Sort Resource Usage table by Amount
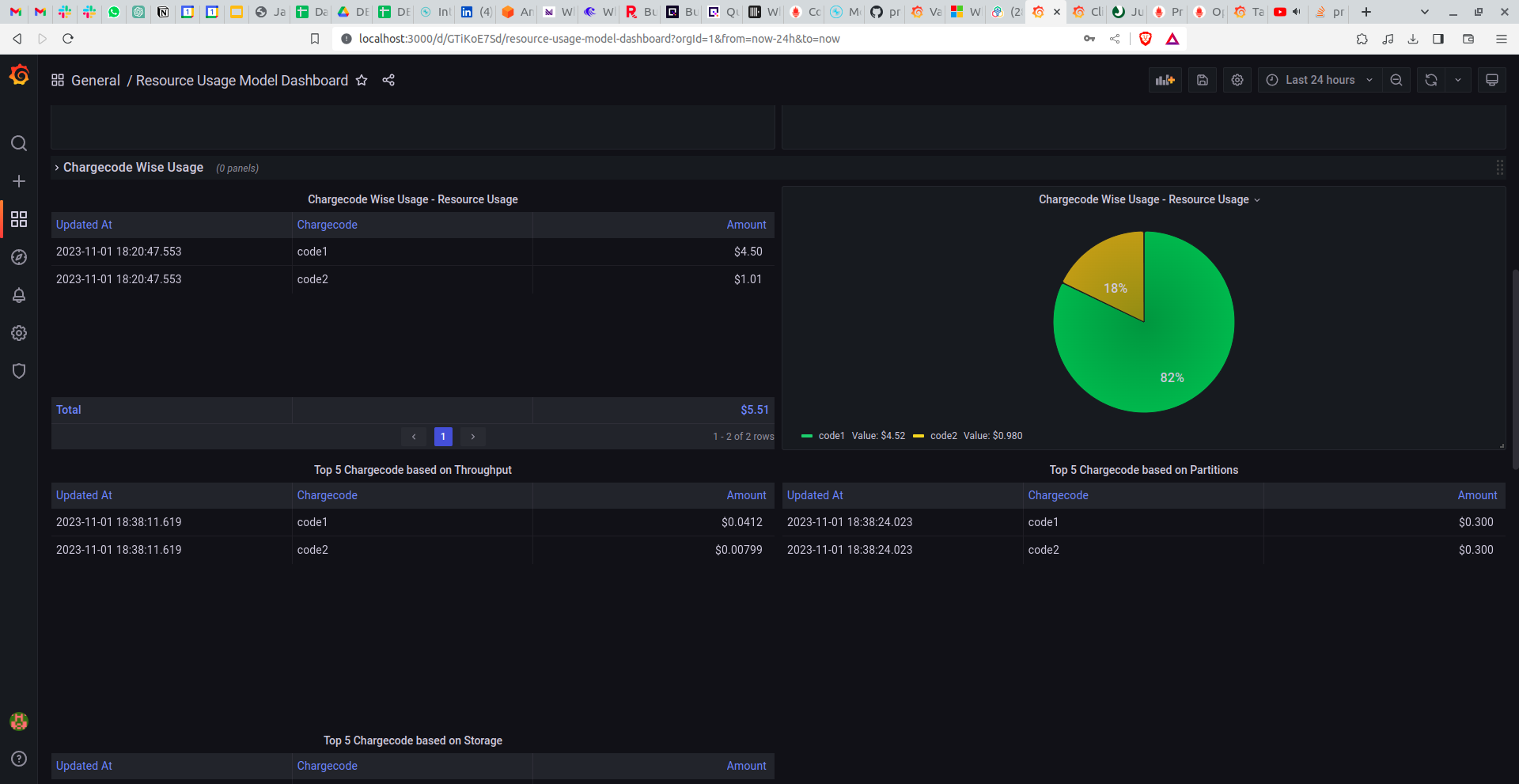This screenshot has width=1519, height=784. pos(747,225)
